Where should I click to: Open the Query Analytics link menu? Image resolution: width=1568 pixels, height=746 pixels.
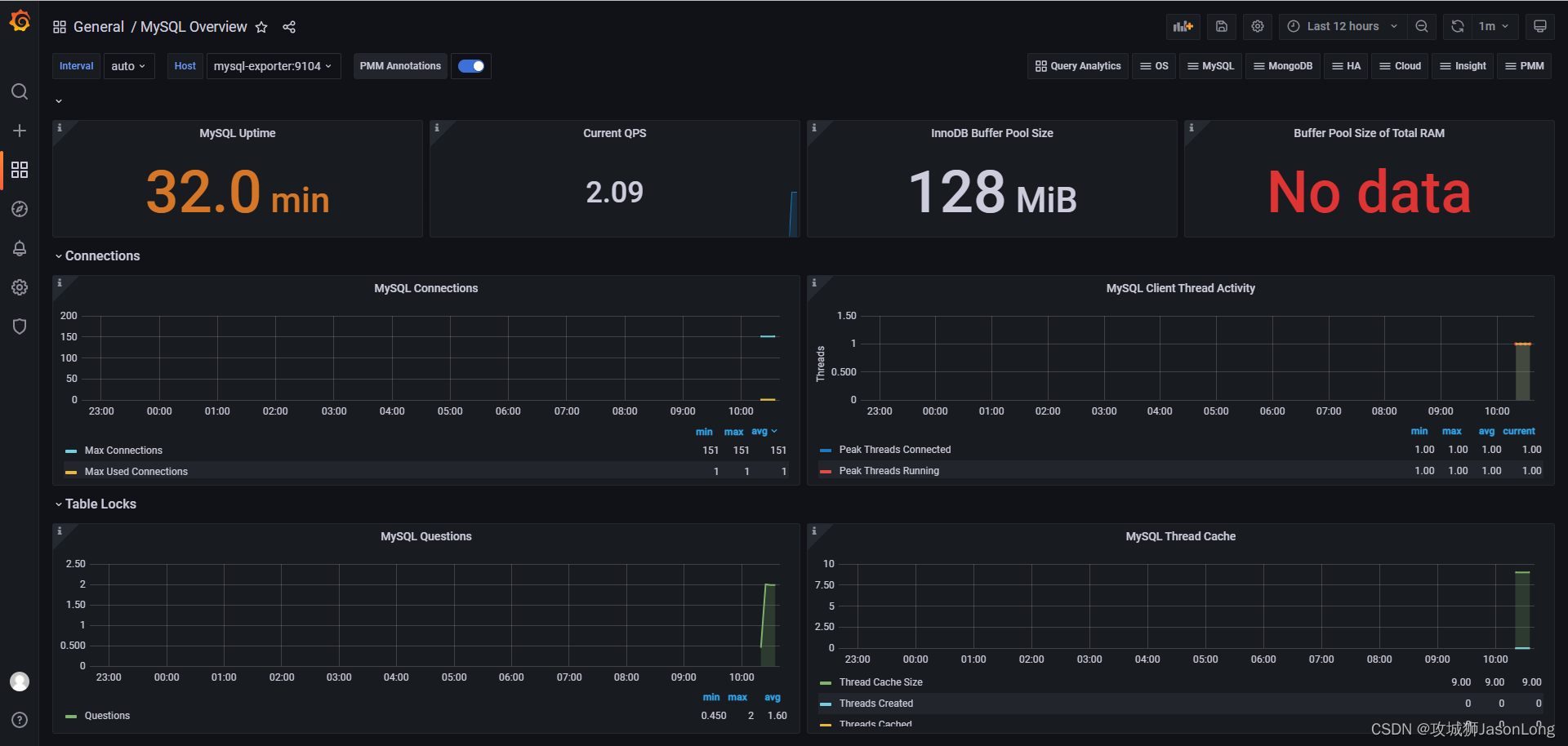(x=1078, y=66)
